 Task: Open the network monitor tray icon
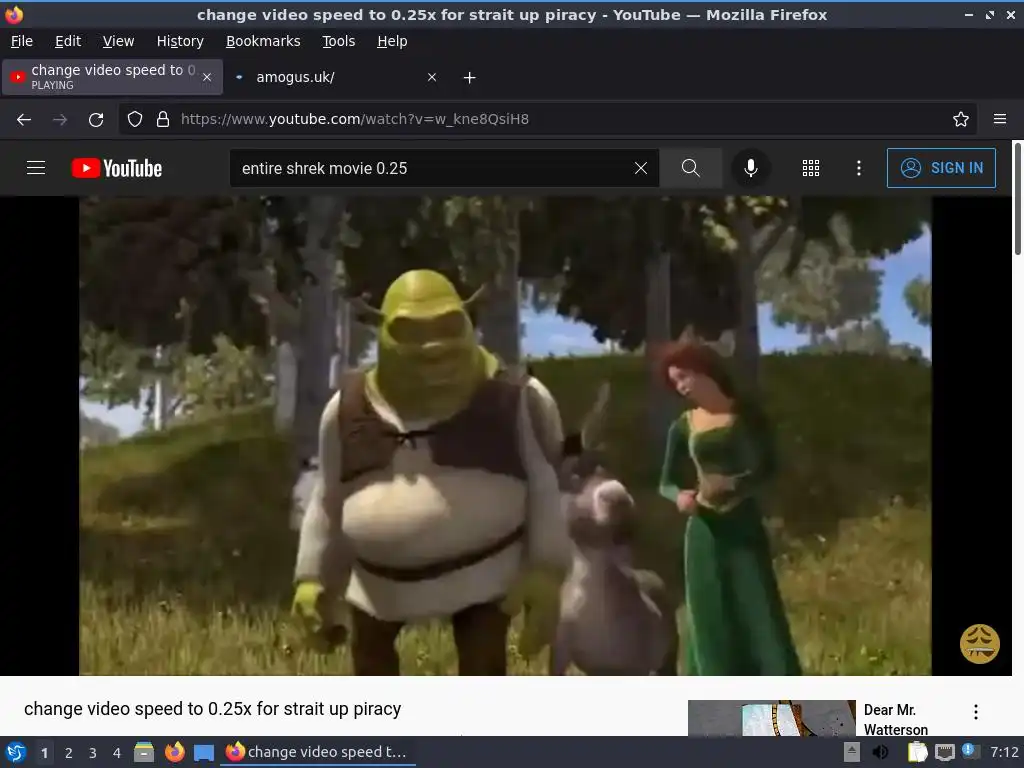944,752
